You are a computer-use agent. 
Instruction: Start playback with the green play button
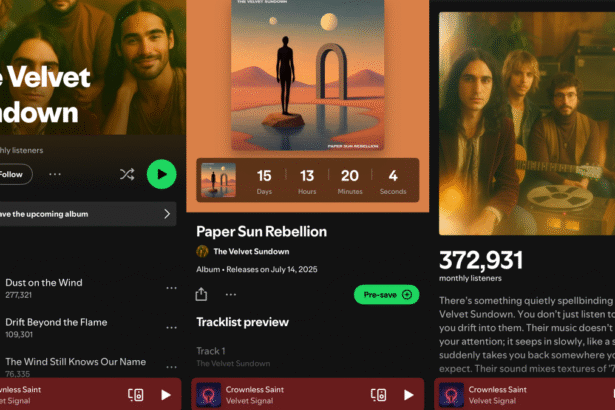point(162,174)
